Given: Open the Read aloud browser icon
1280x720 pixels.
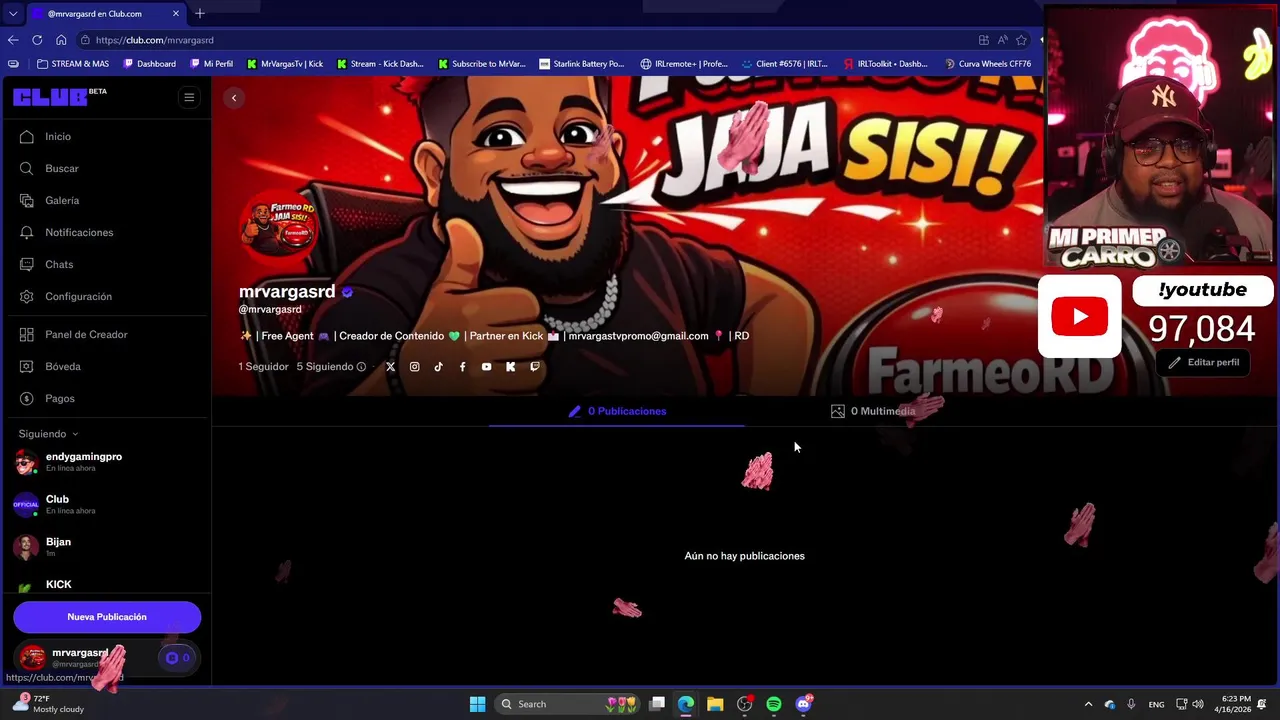Looking at the screenshot, I should [1002, 40].
